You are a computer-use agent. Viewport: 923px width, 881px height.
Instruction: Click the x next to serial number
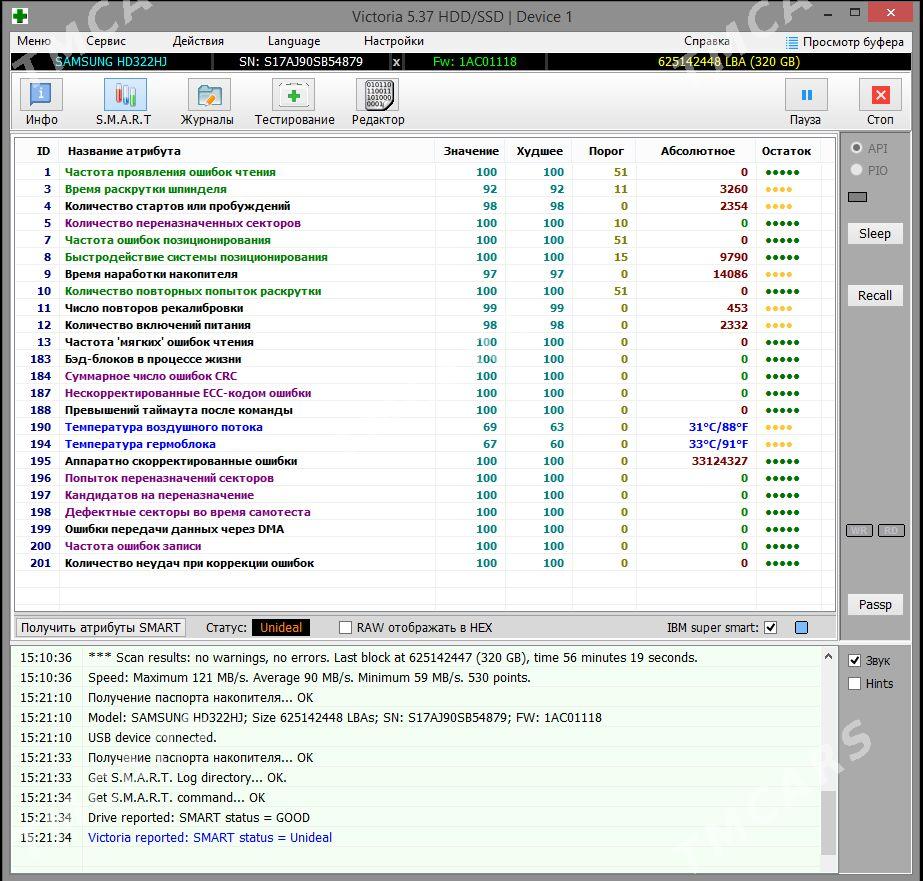pyautogui.click(x=396, y=62)
